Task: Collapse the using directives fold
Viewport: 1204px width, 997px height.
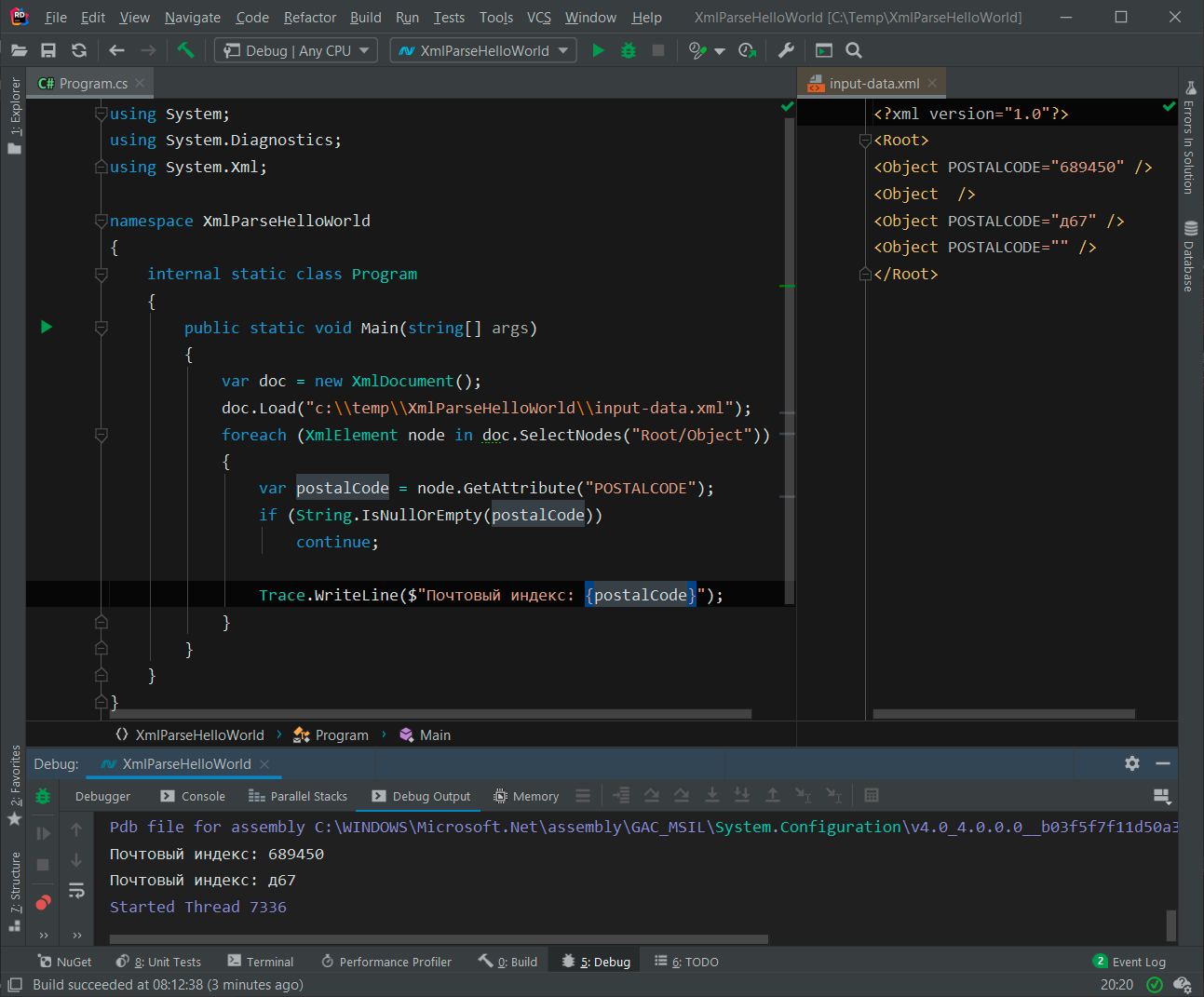Action: (x=101, y=114)
